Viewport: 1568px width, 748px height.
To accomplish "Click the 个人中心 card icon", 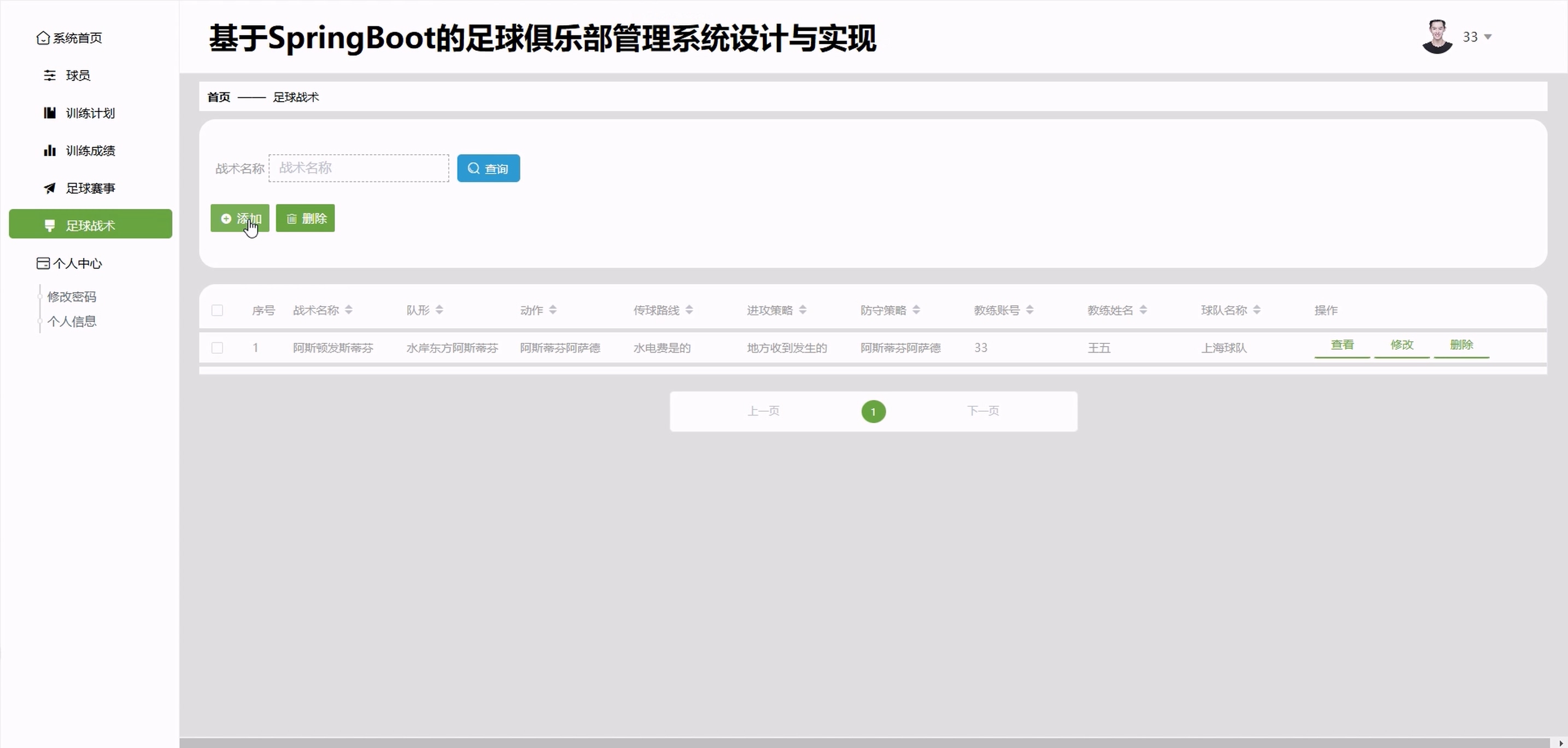I will point(43,264).
